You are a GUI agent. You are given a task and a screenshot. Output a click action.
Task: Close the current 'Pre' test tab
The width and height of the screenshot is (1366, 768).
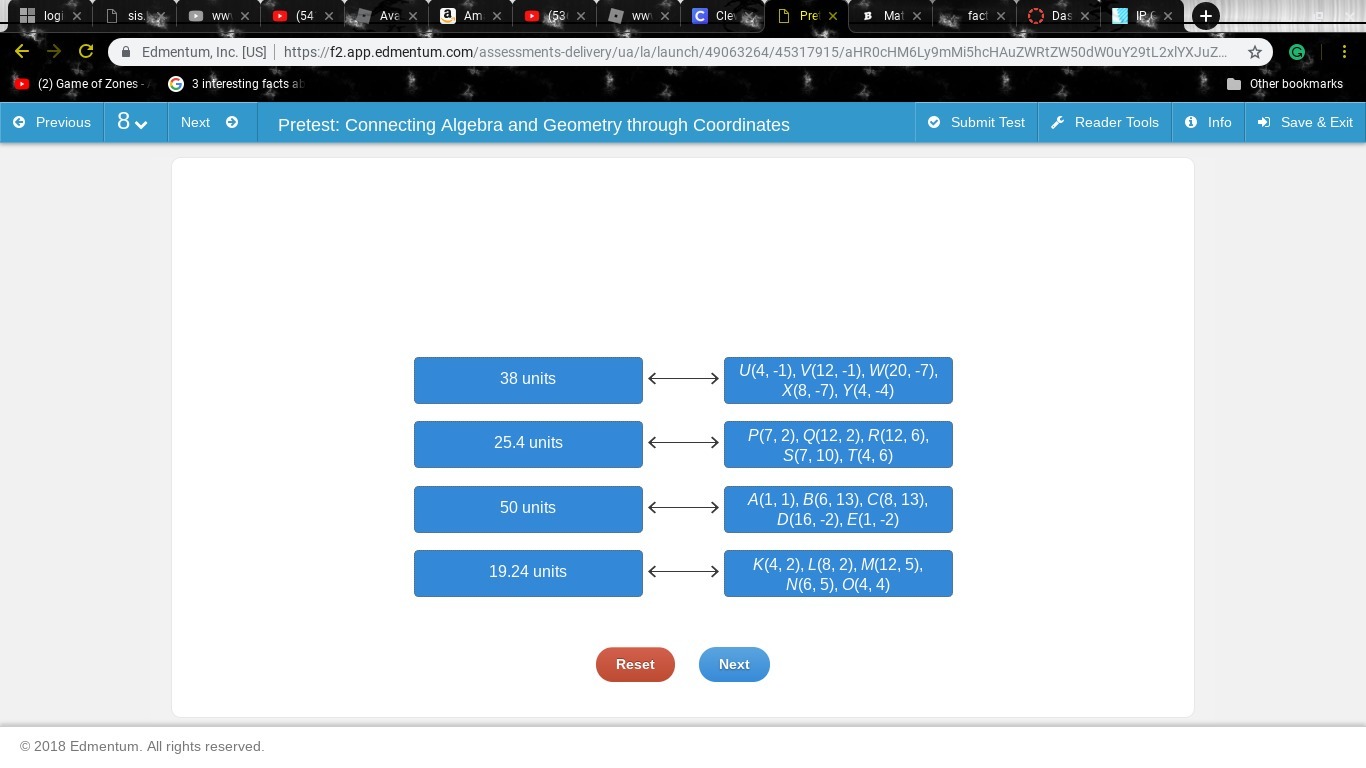tap(833, 16)
